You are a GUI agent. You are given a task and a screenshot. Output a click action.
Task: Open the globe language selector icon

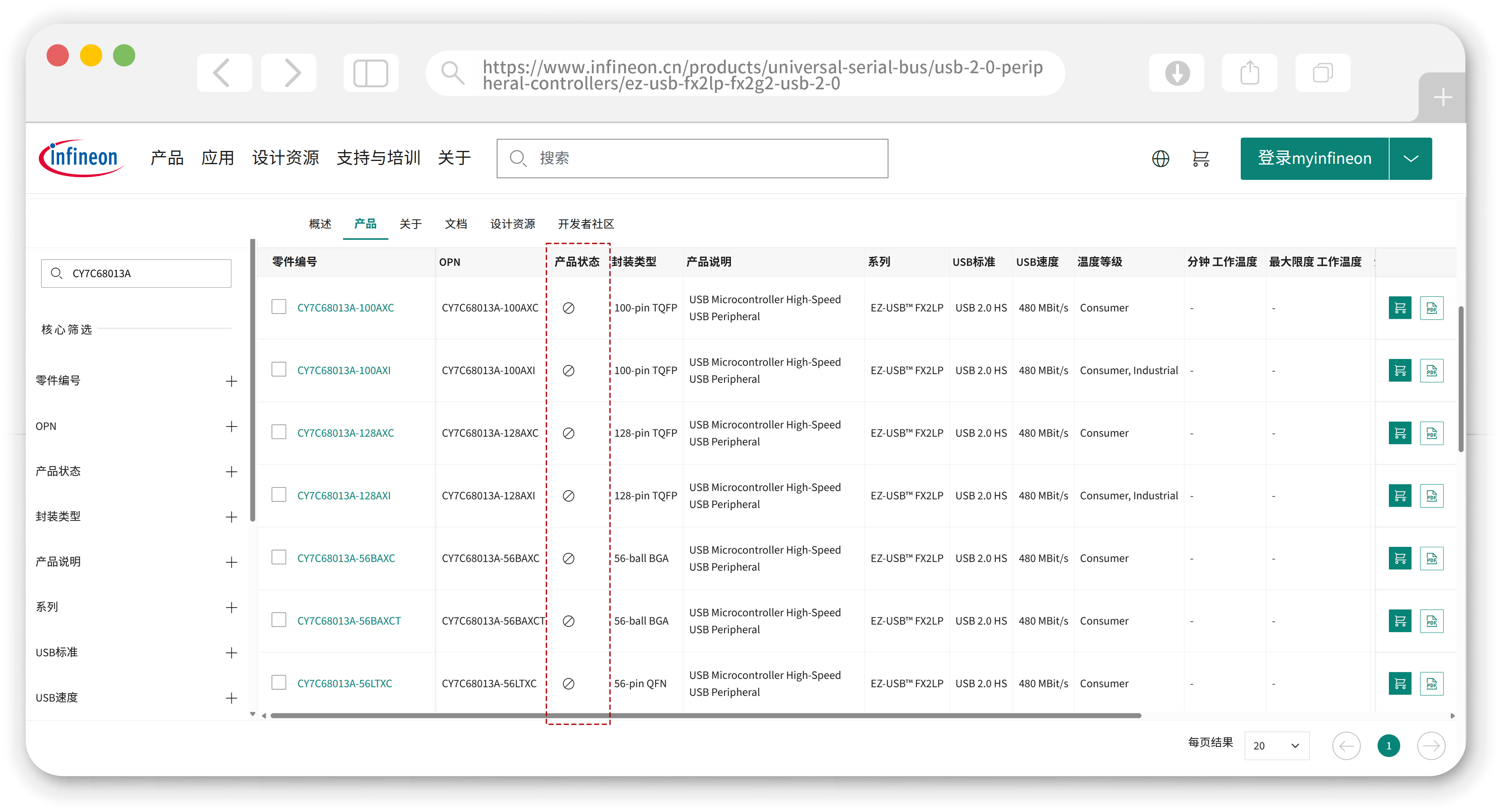click(x=1160, y=159)
